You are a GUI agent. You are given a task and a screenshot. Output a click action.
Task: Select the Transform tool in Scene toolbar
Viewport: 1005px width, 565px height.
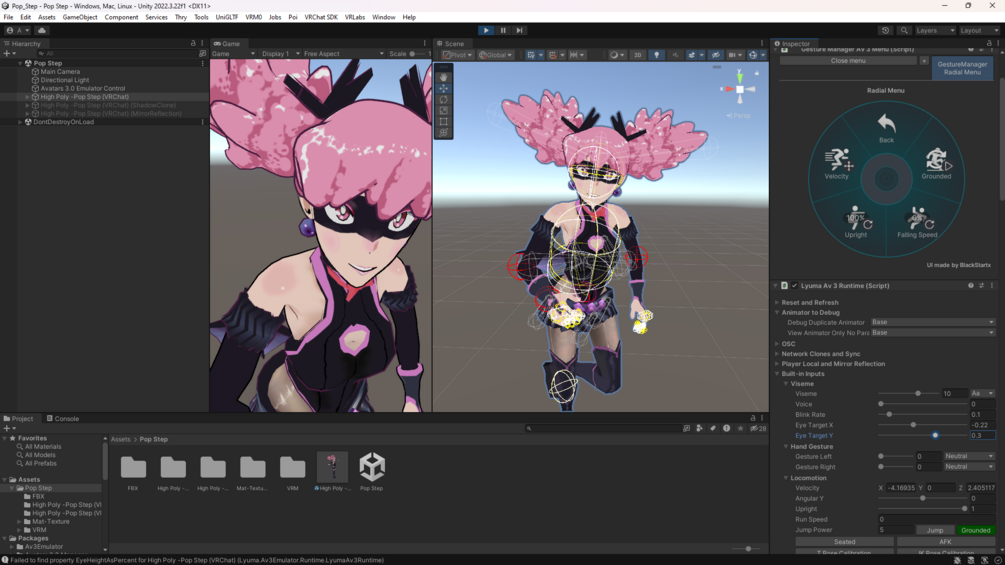pyautogui.click(x=444, y=132)
